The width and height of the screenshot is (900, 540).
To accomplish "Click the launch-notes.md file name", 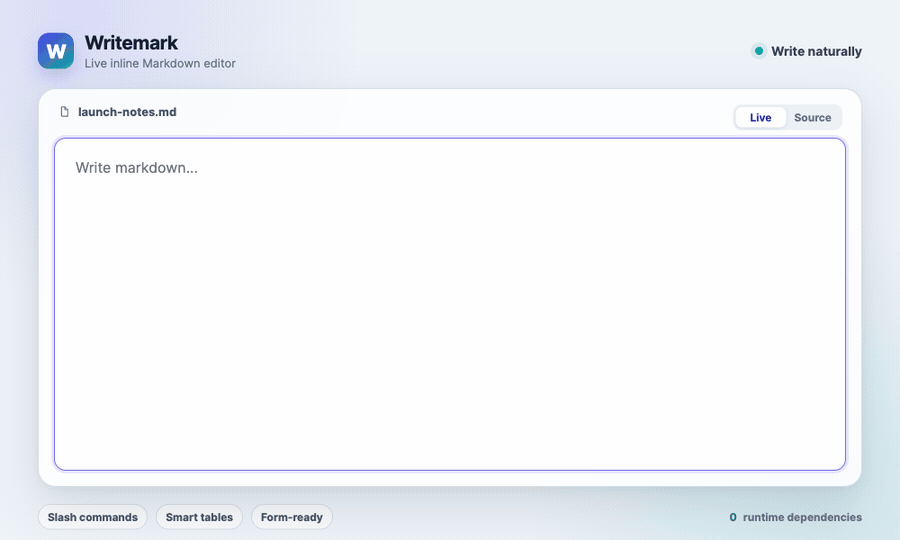I will (x=127, y=112).
